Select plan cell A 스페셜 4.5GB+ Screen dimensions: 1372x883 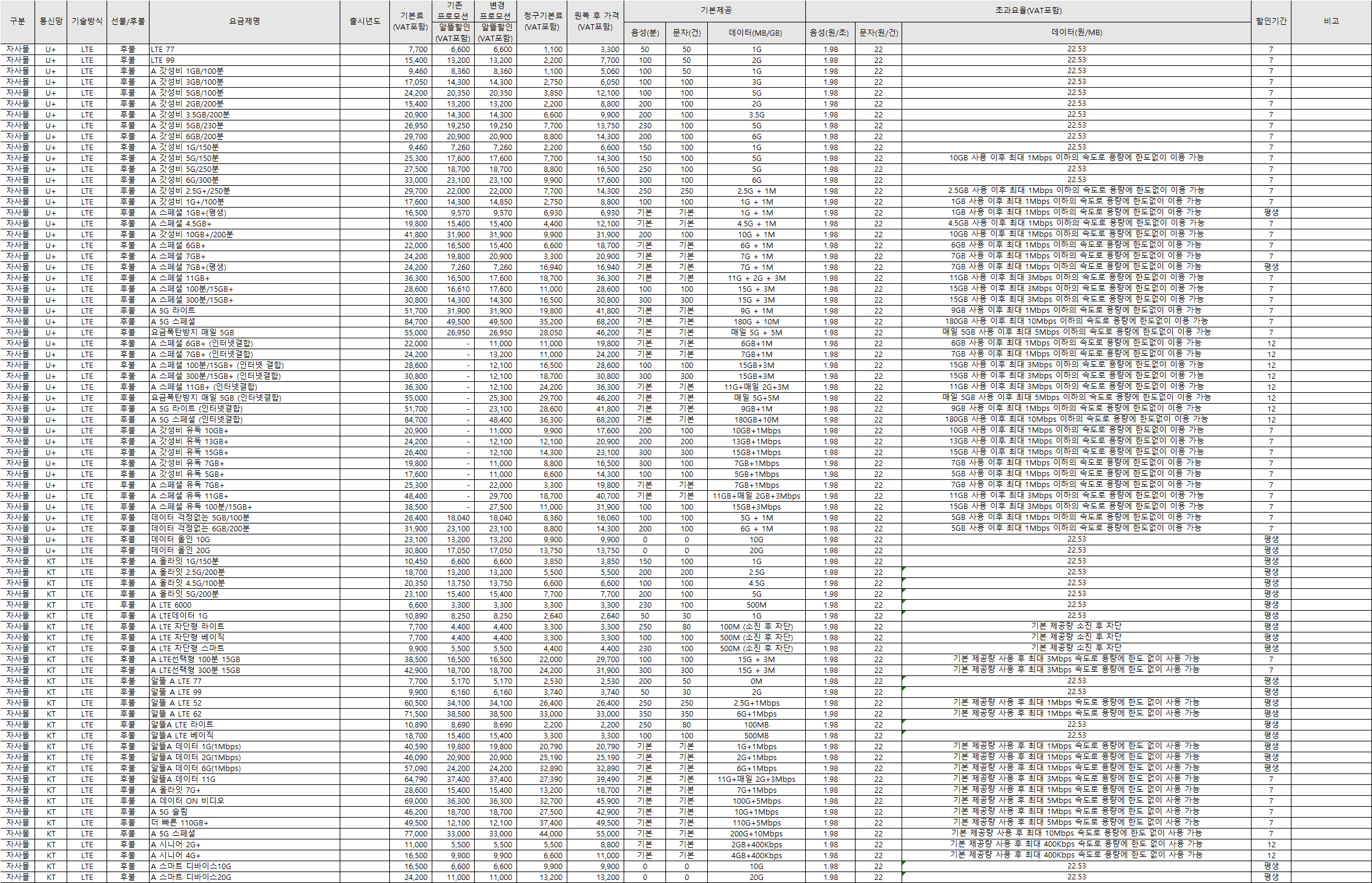click(245, 224)
